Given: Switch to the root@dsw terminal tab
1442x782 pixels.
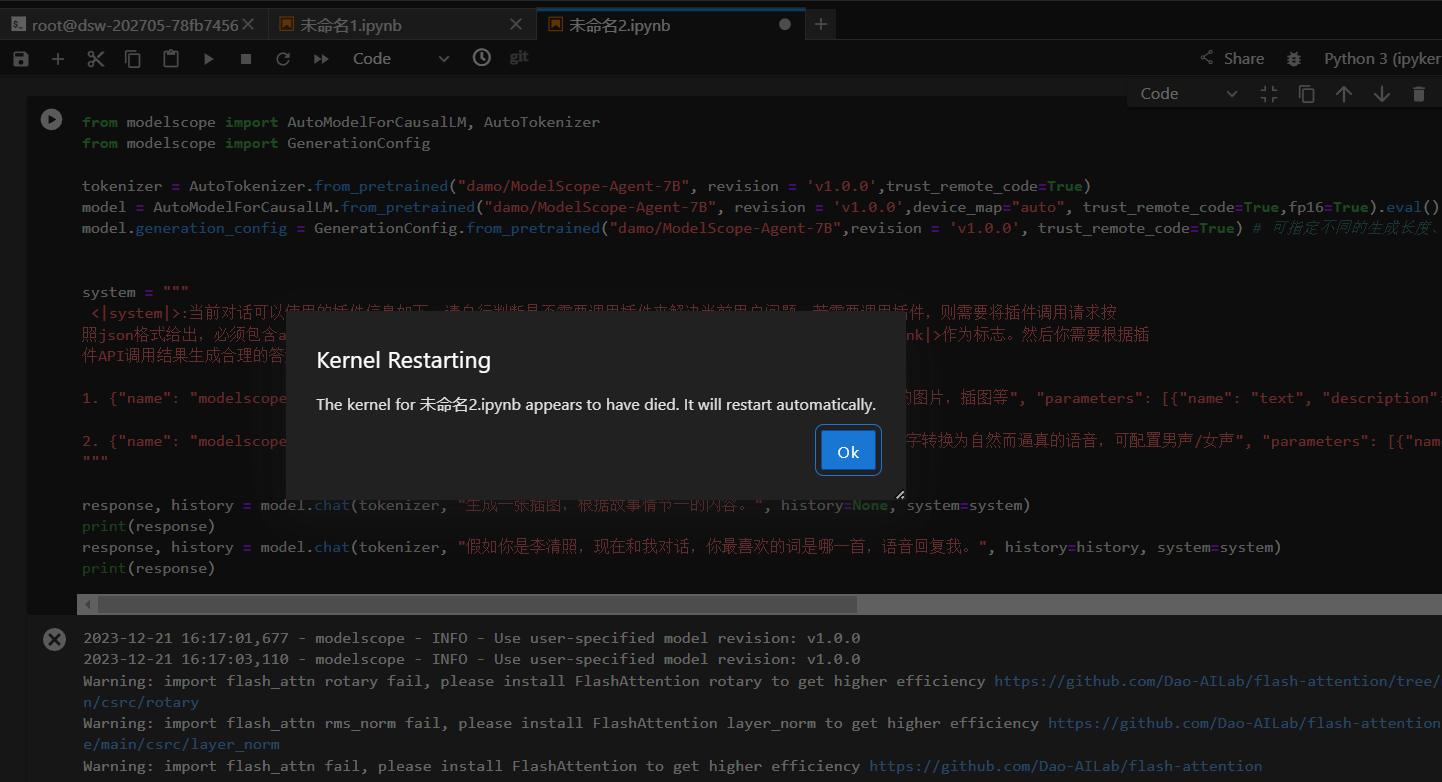Looking at the screenshot, I should point(135,25).
